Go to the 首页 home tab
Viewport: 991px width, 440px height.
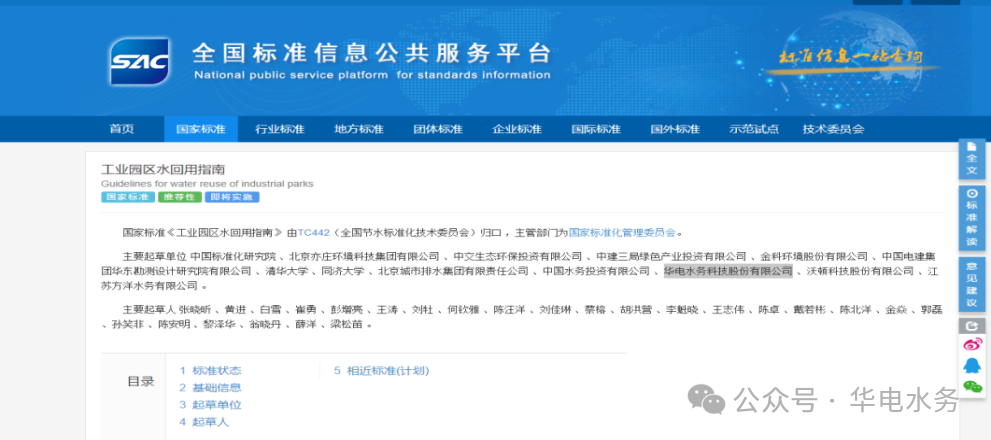(x=122, y=129)
